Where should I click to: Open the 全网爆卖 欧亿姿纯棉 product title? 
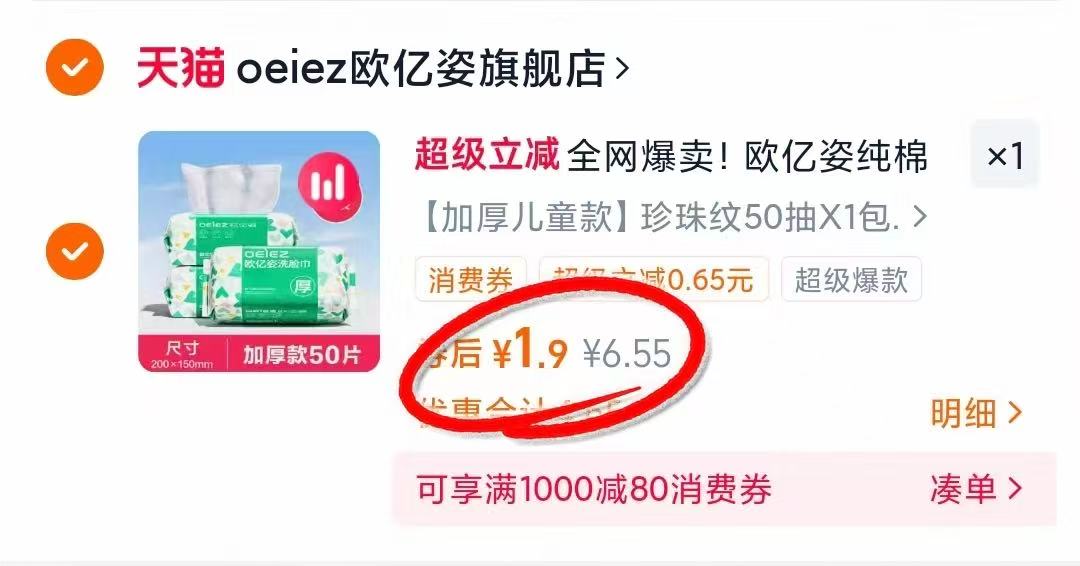pyautogui.click(x=747, y=156)
